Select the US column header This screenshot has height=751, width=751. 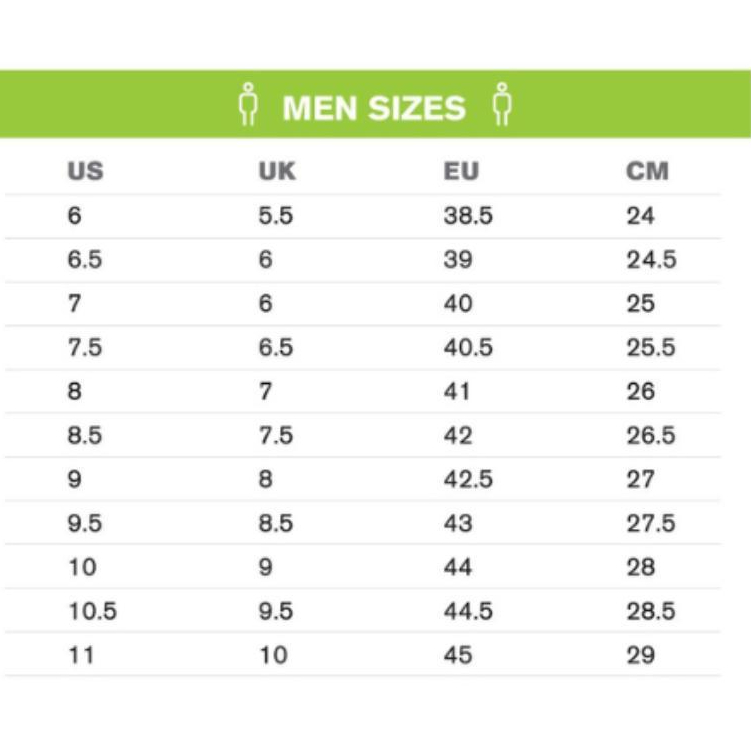[85, 171]
